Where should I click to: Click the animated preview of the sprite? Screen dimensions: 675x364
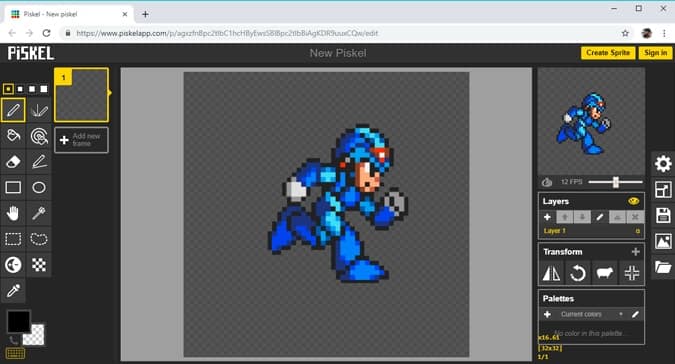(x=591, y=121)
